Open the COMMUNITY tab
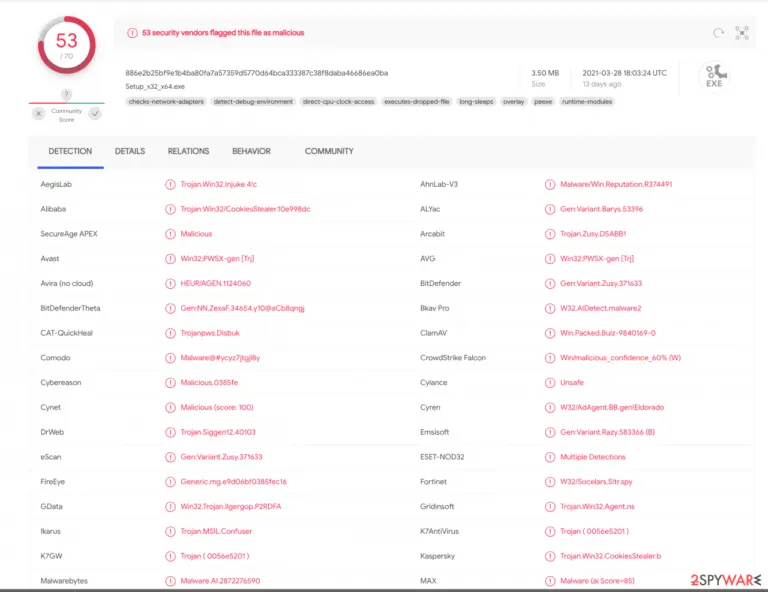 point(329,151)
